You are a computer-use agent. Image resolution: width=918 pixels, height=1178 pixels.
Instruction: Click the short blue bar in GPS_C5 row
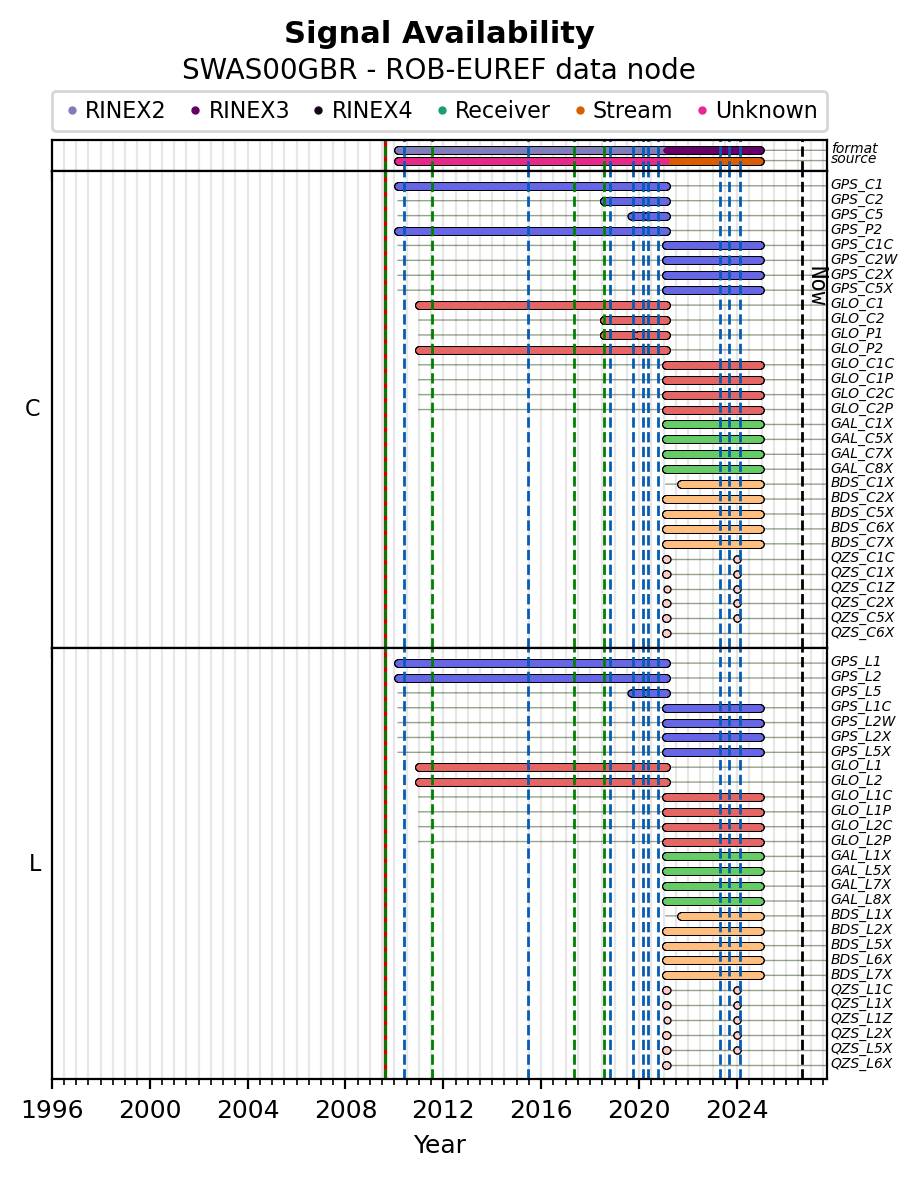(649, 216)
